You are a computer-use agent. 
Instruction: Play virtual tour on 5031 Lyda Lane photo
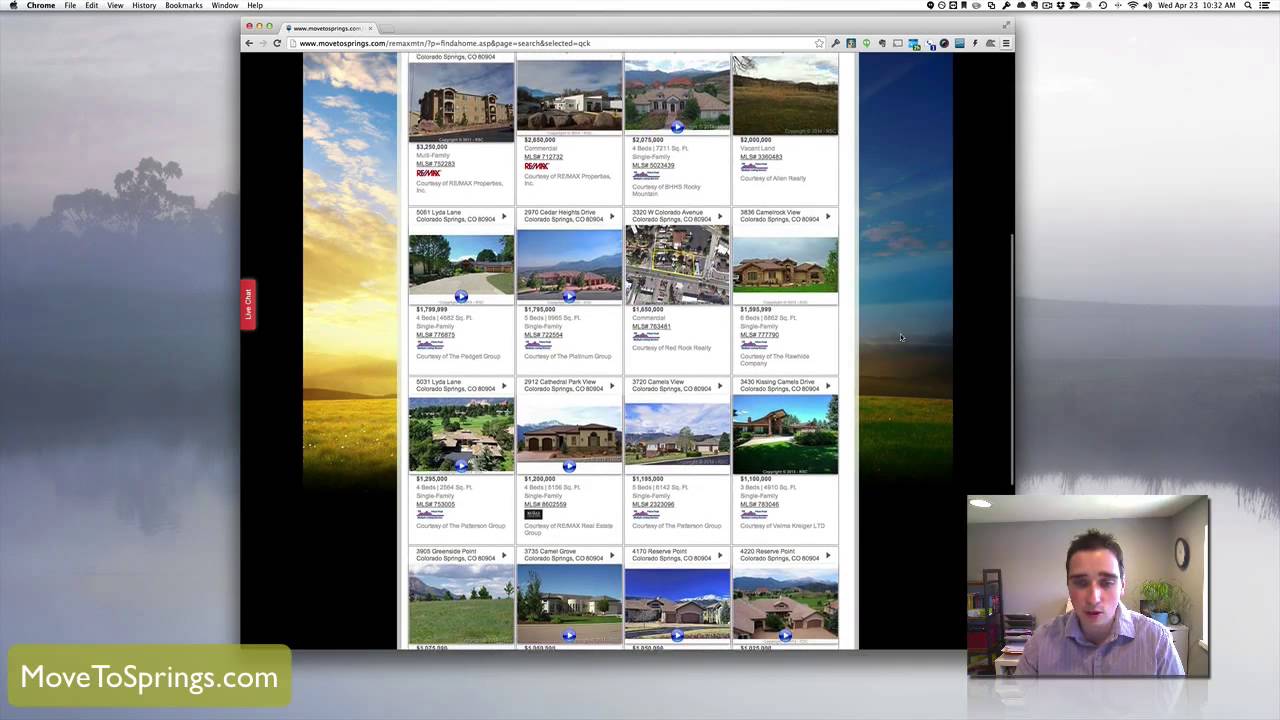pyautogui.click(x=461, y=466)
